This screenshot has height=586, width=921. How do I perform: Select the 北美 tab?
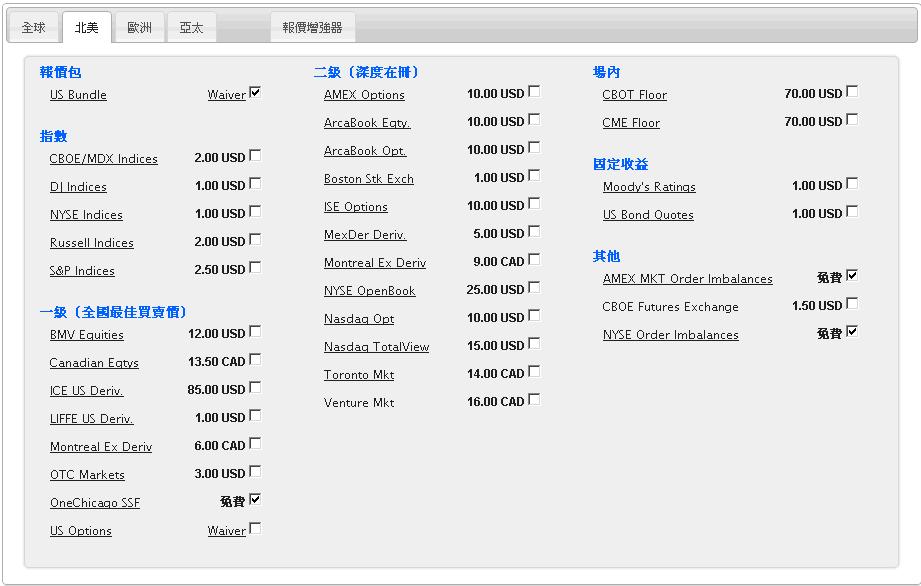[86, 28]
